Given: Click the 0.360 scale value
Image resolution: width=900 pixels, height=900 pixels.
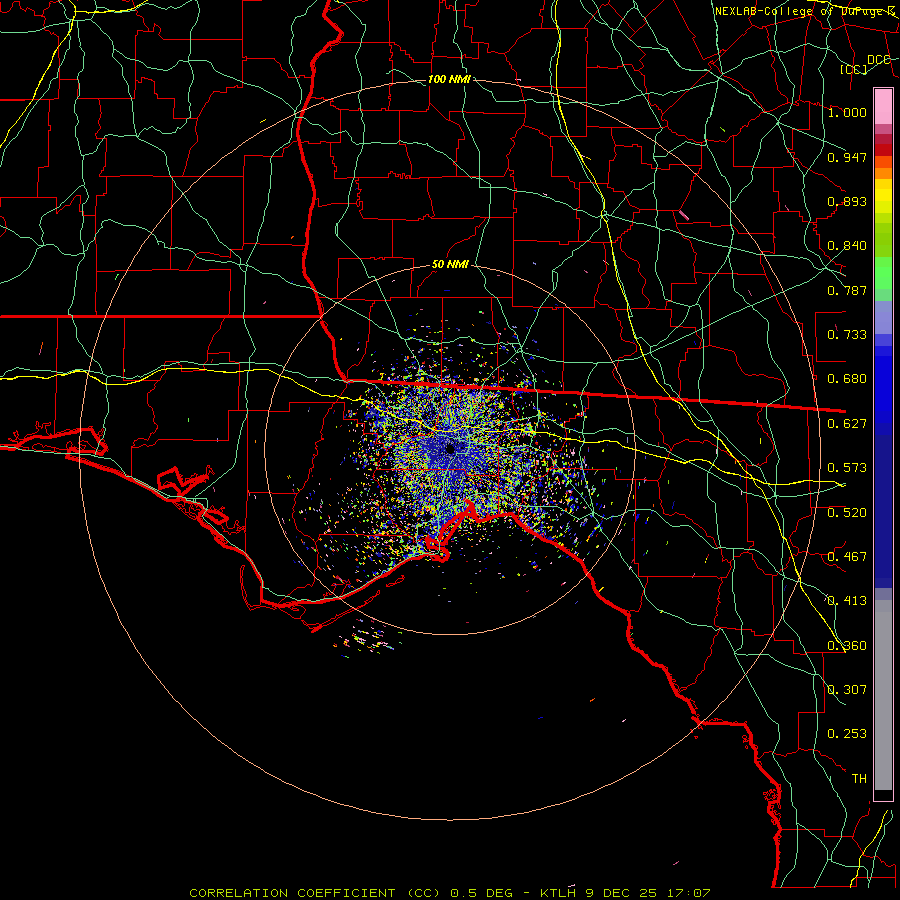Looking at the screenshot, I should coord(847,646).
